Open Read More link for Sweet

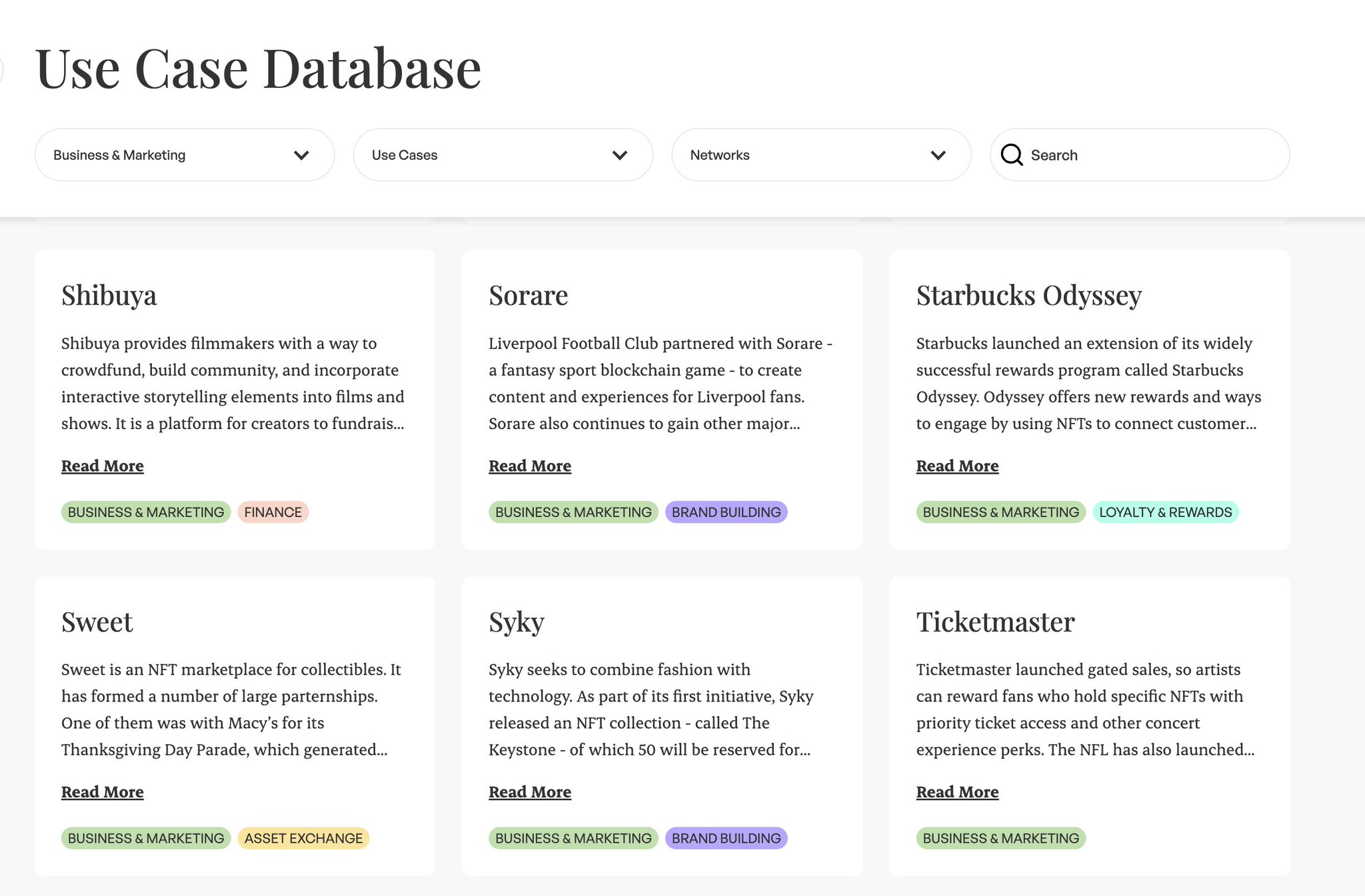point(103,791)
